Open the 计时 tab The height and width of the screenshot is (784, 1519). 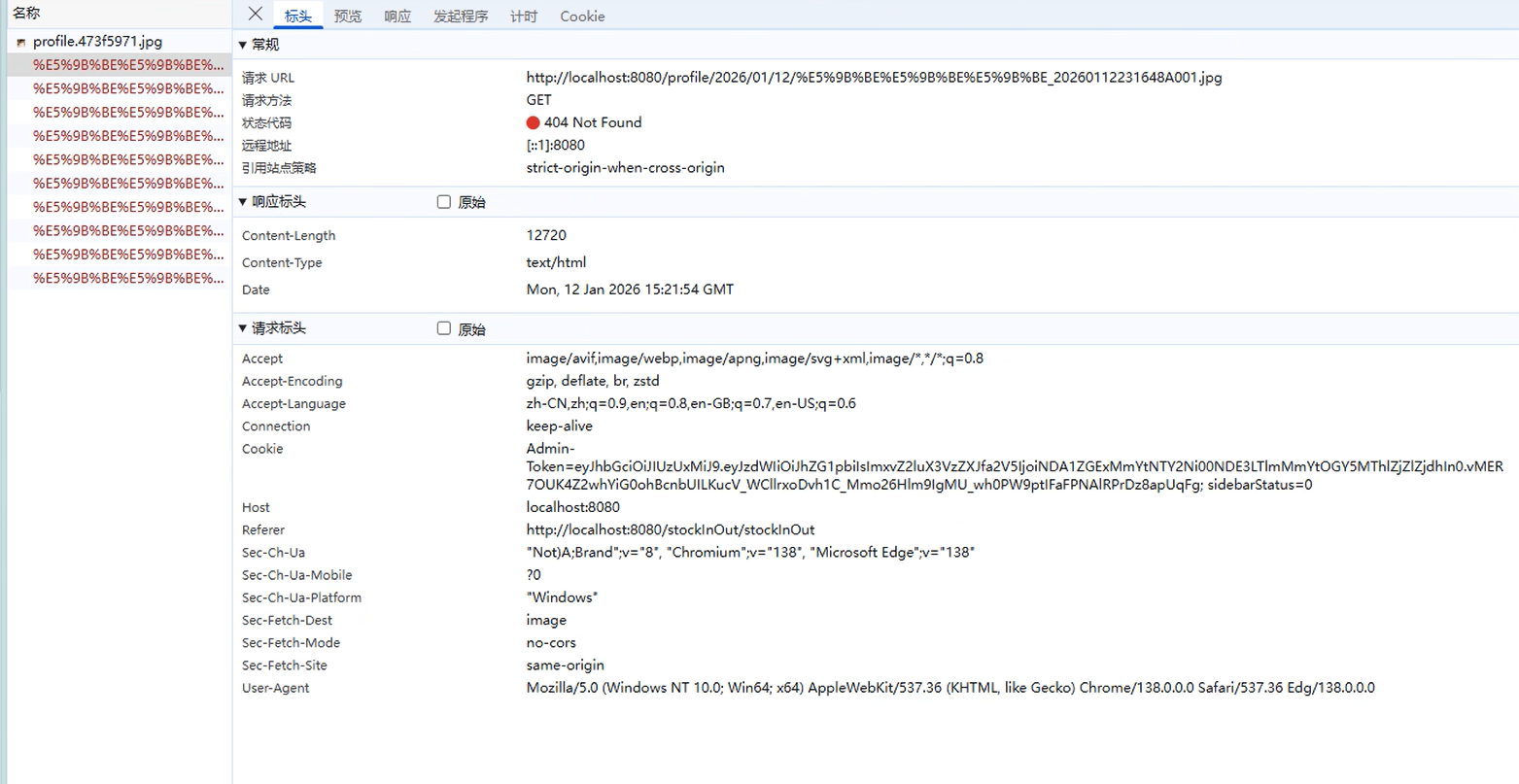(x=524, y=17)
